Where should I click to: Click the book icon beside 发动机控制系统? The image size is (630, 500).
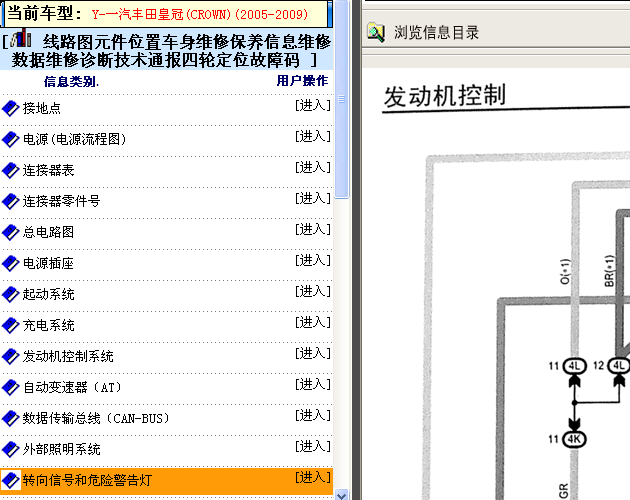10,356
